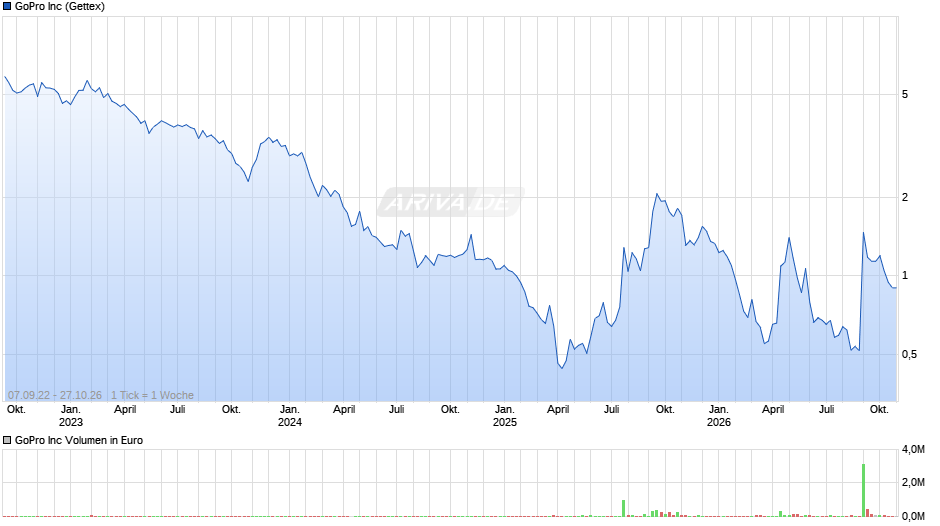Image resolution: width=940 pixels, height=526 pixels.
Task: Click the blue GoPro Inc legend square
Action: coord(7,7)
